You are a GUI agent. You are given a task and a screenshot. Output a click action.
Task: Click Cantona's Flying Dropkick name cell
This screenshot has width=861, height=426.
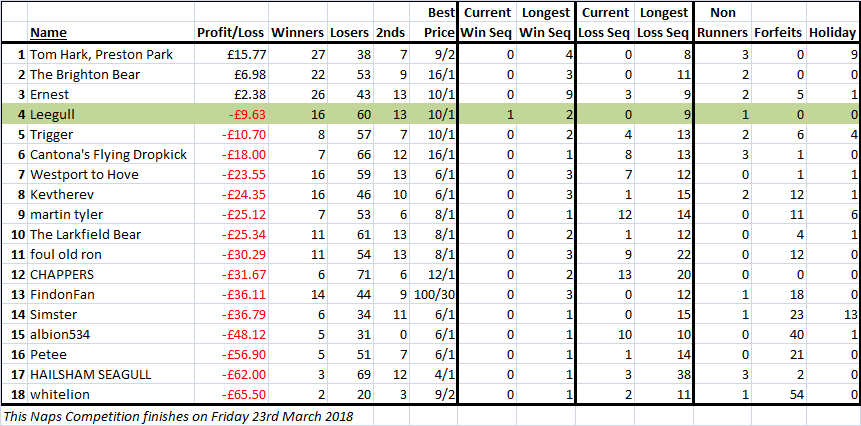click(108, 155)
